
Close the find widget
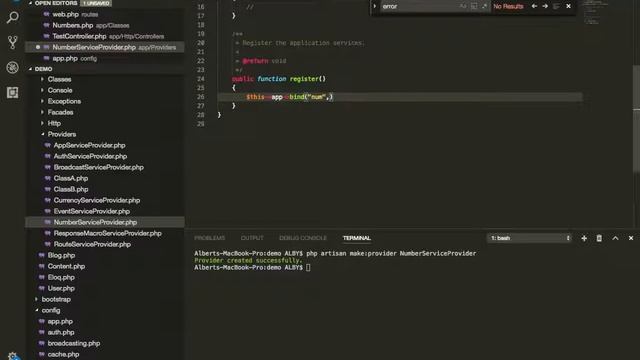click(568, 6)
